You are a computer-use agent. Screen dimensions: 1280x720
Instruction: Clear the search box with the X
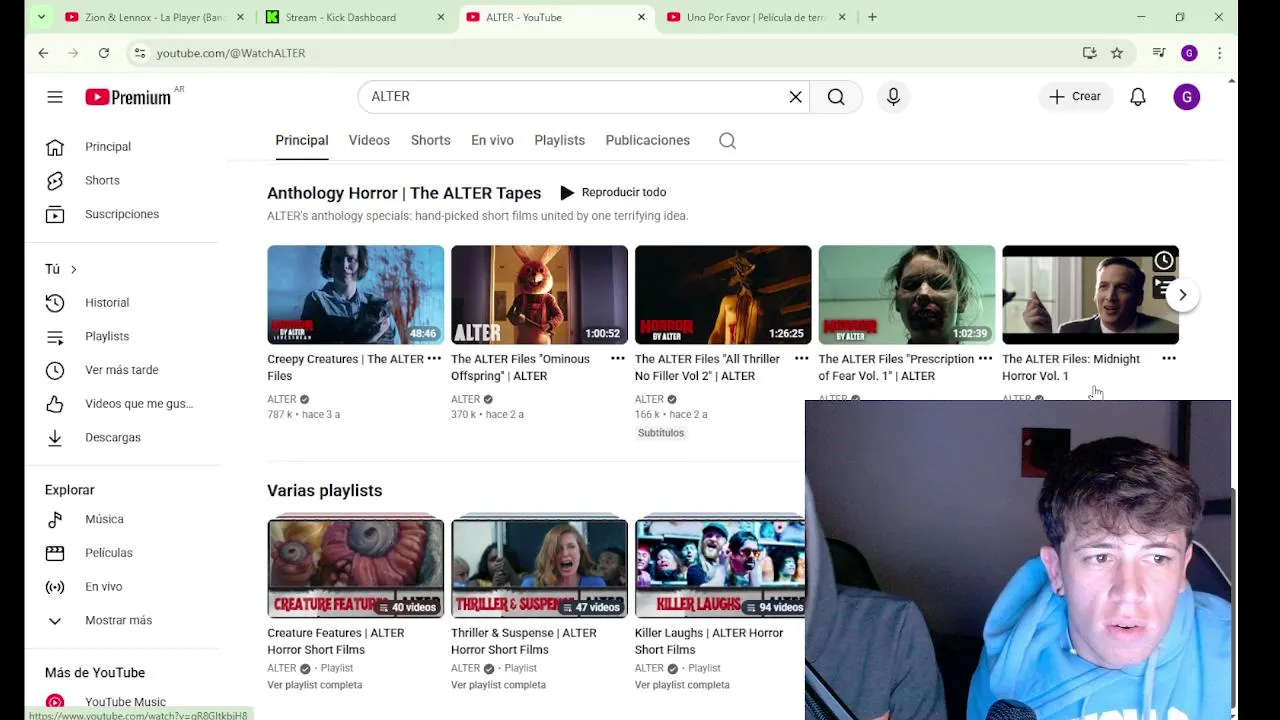(795, 97)
